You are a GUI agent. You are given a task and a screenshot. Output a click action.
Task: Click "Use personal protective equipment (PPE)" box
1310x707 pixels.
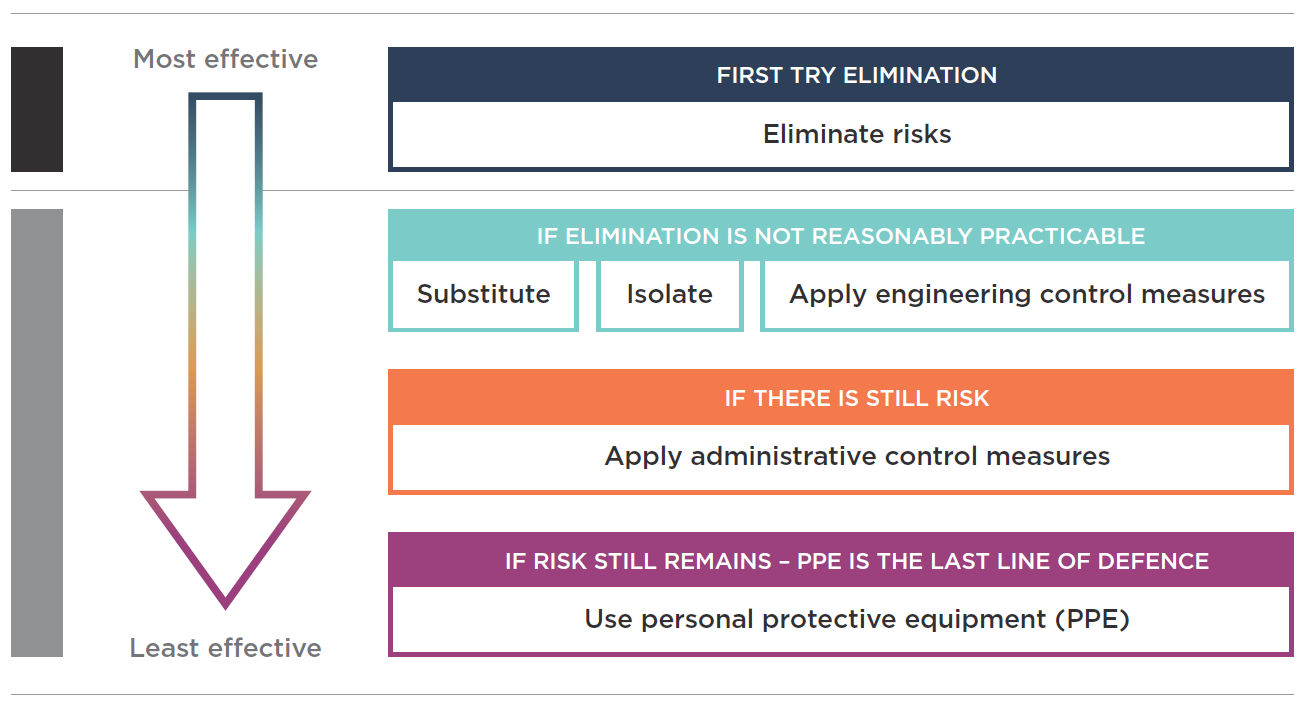coord(856,619)
